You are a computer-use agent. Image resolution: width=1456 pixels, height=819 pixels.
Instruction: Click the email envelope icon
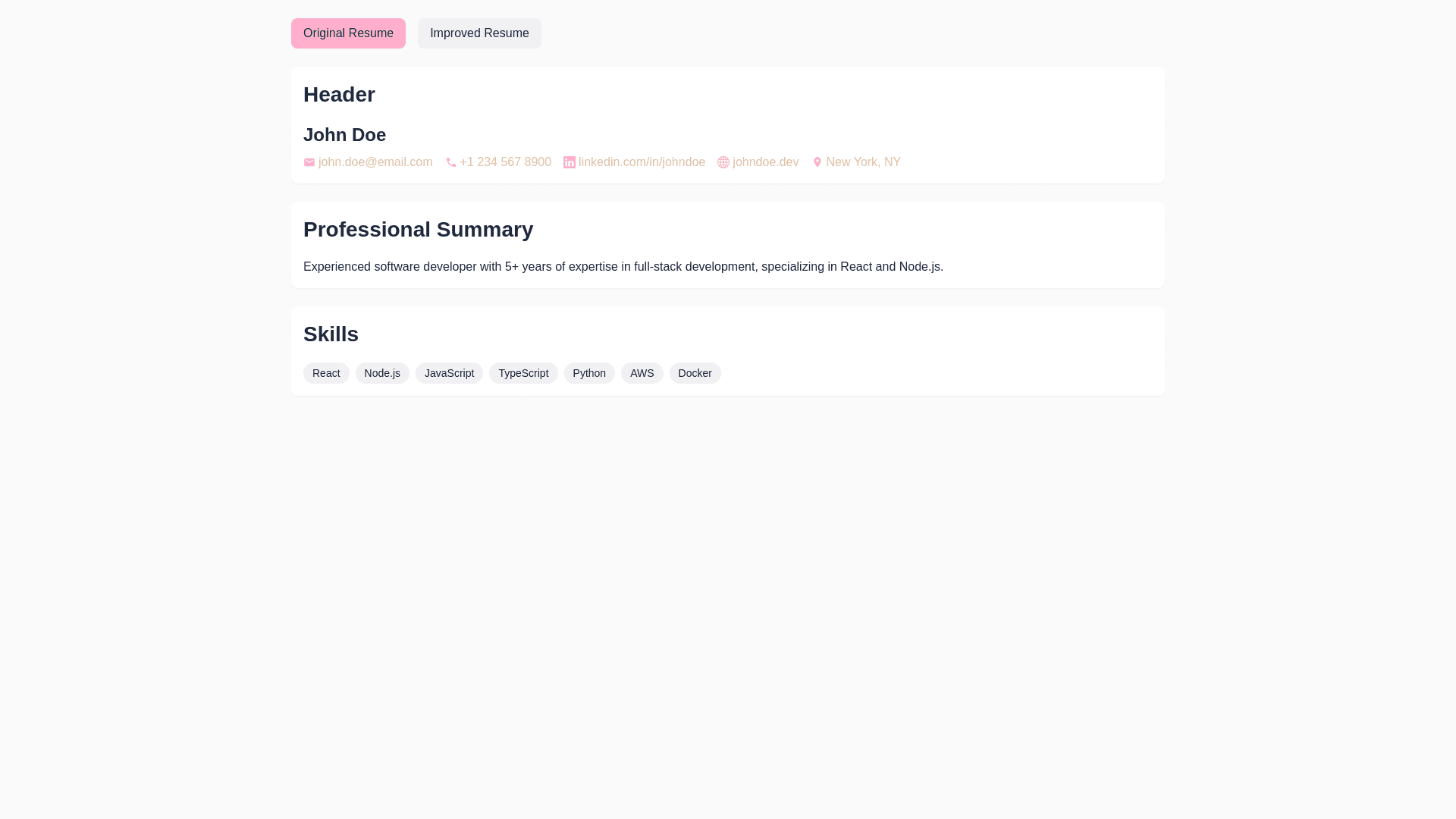pyautogui.click(x=309, y=162)
